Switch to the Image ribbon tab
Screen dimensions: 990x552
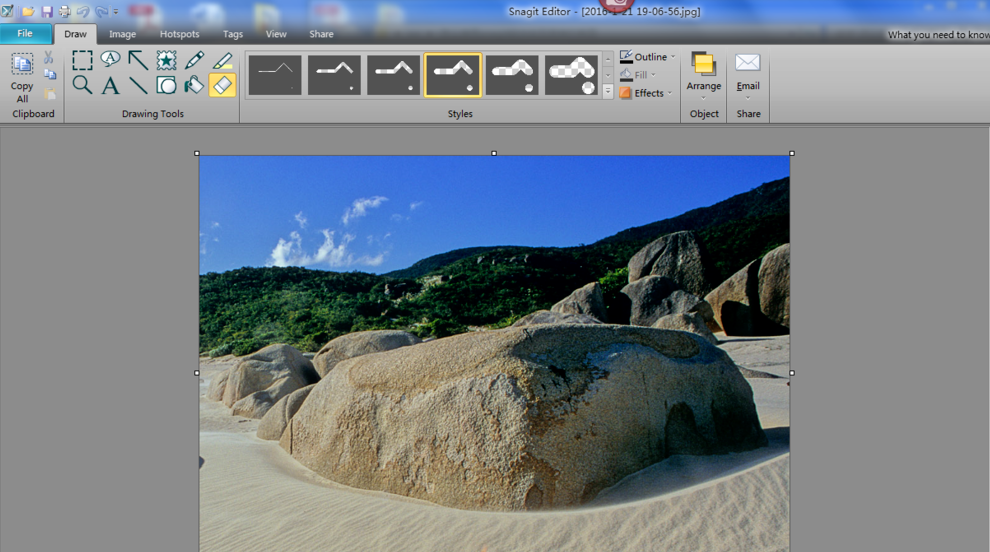coord(122,34)
